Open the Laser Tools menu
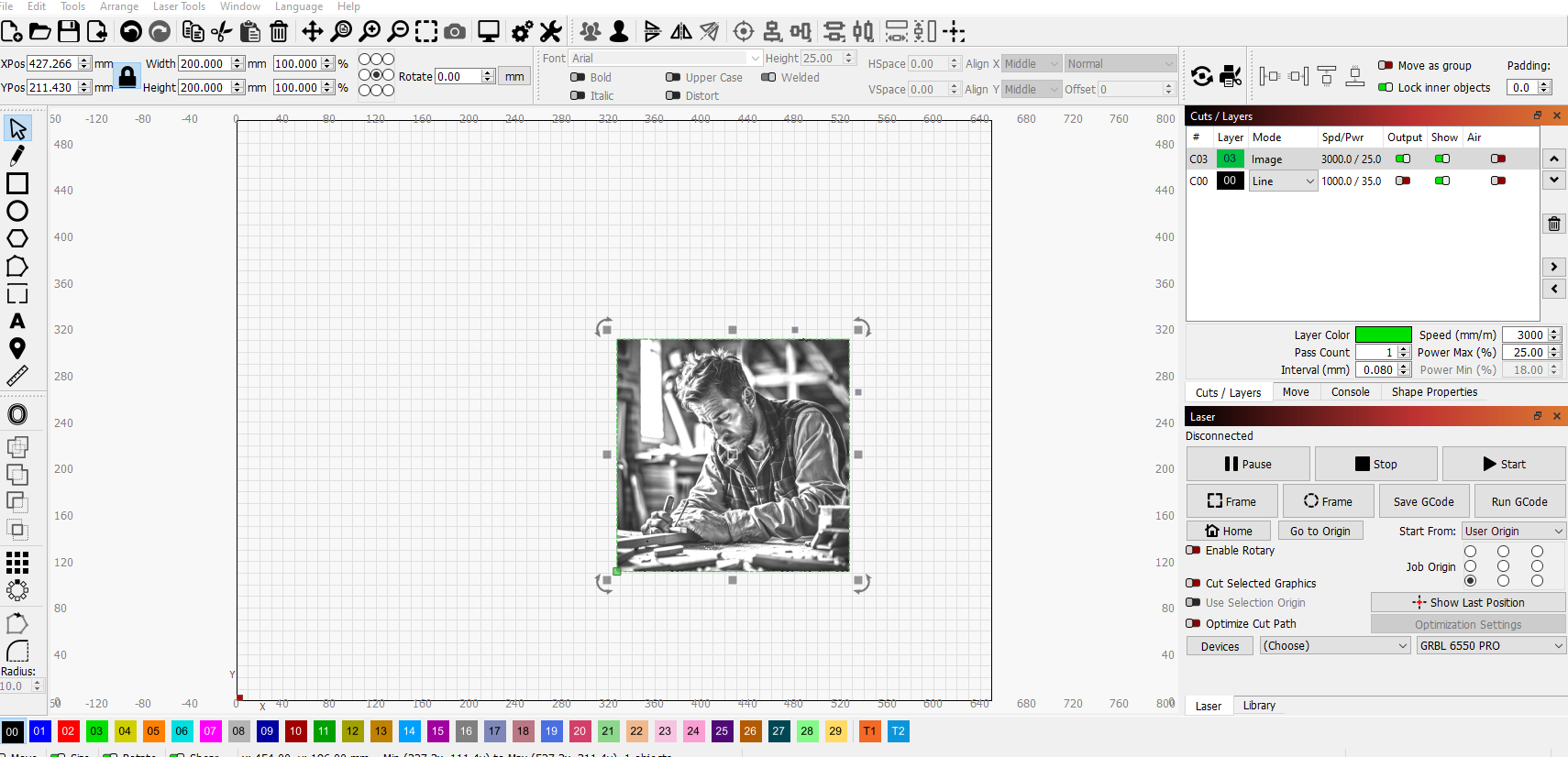The image size is (1568, 757). 179,6
